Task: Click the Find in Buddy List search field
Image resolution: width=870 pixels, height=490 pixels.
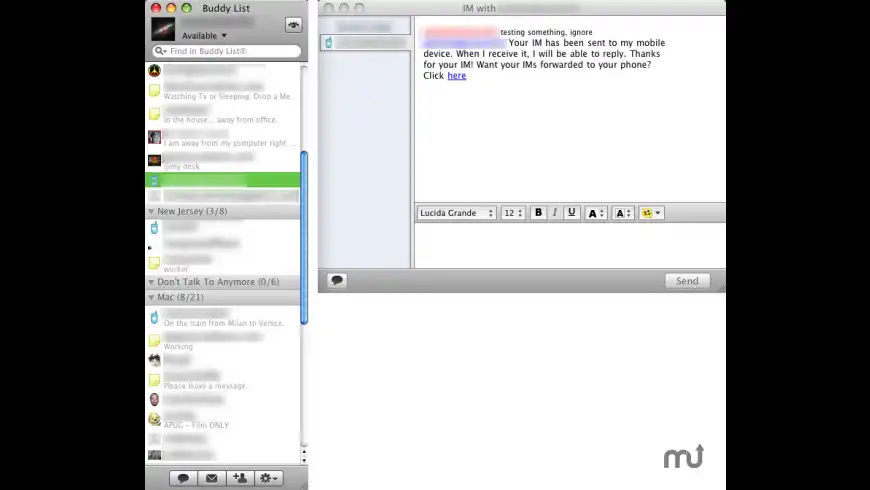Action: [226, 51]
